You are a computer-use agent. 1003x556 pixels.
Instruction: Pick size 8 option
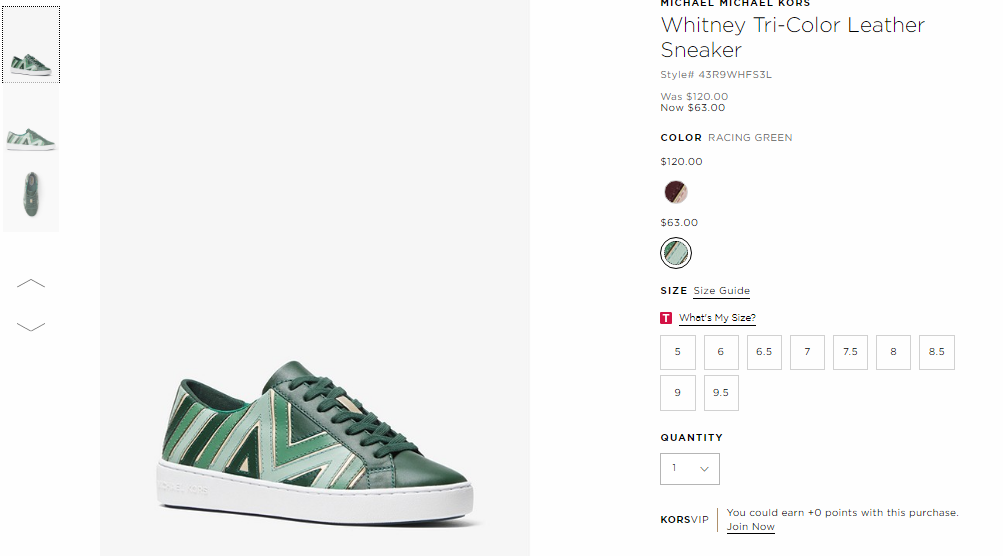893,352
